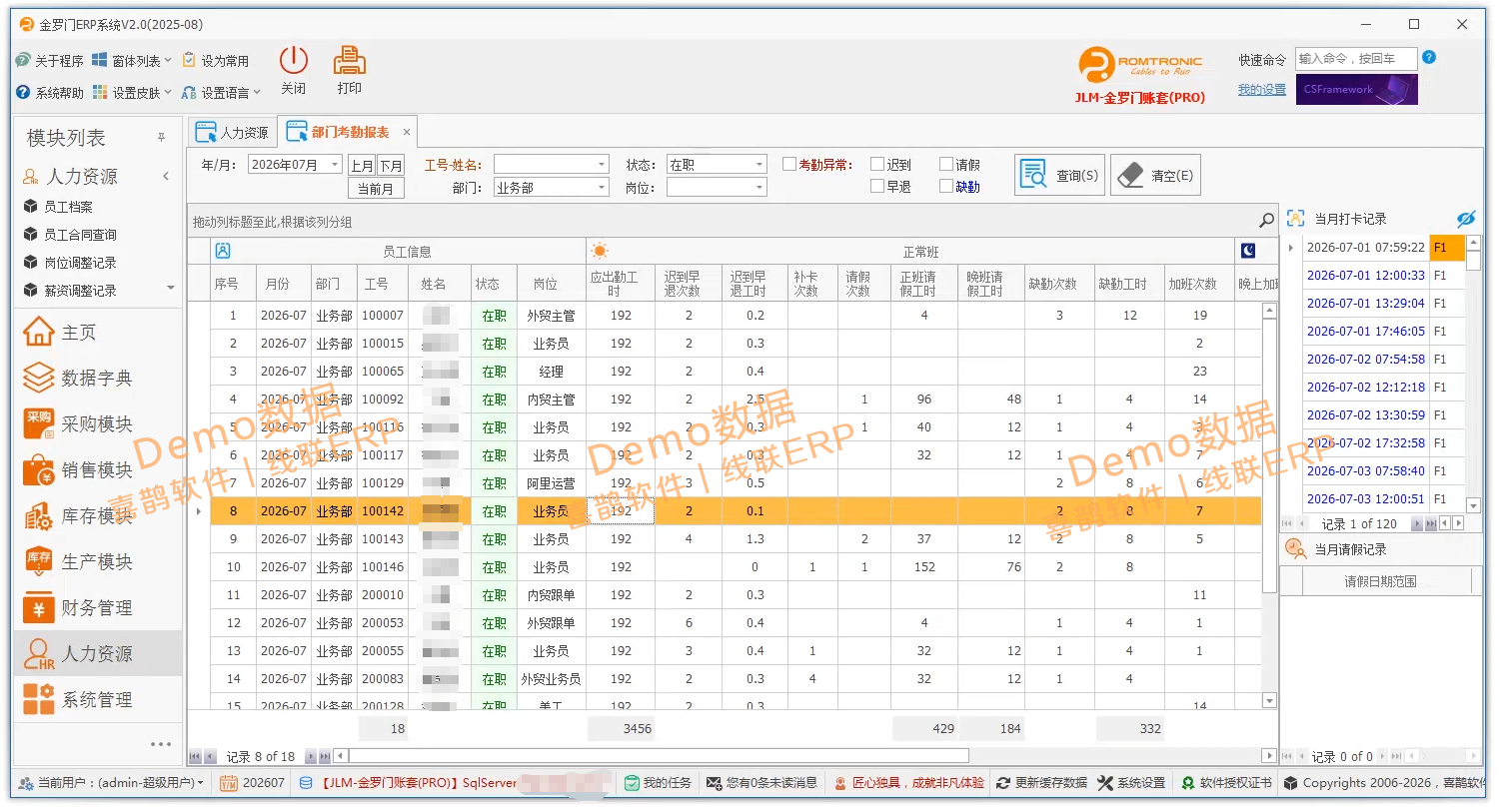Click the 上月 previous month button
Viewport: 1500px width, 812px height.
pyautogui.click(x=362, y=166)
